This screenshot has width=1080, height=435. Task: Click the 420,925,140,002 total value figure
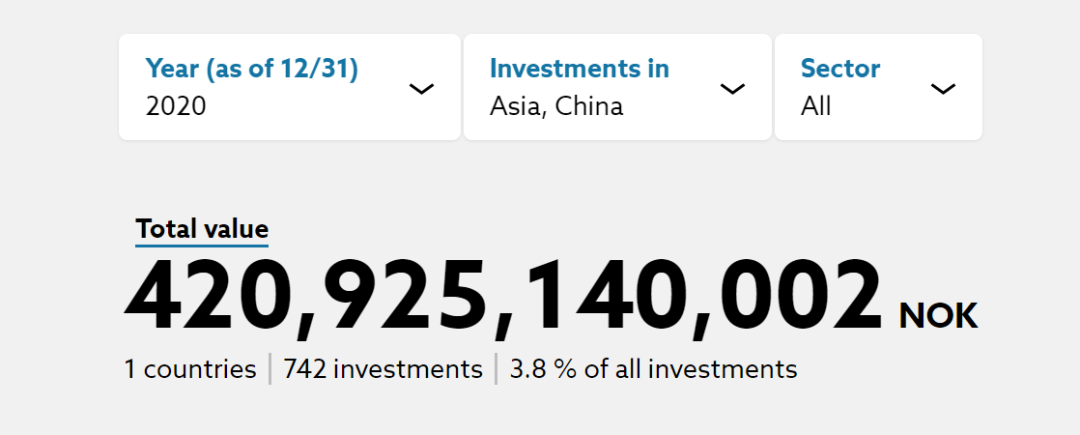coord(503,299)
